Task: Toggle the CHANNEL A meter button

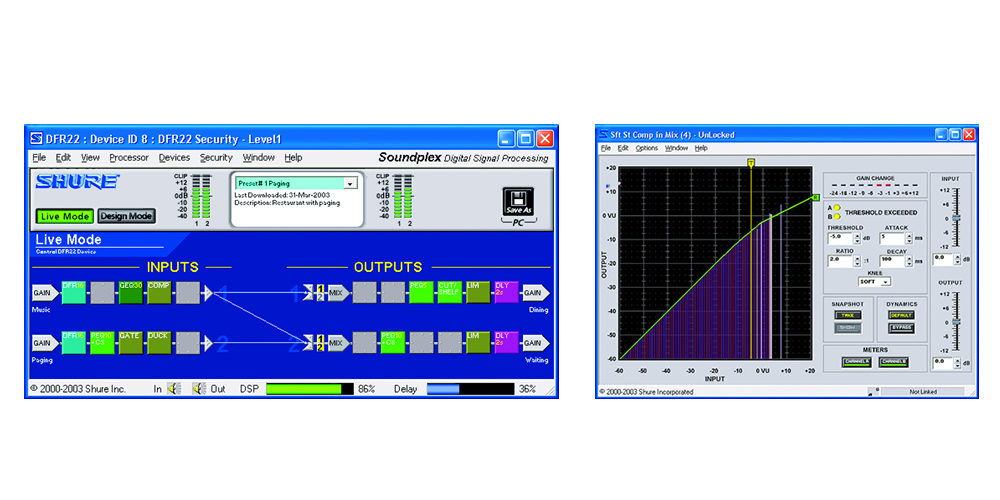Action: click(855, 362)
